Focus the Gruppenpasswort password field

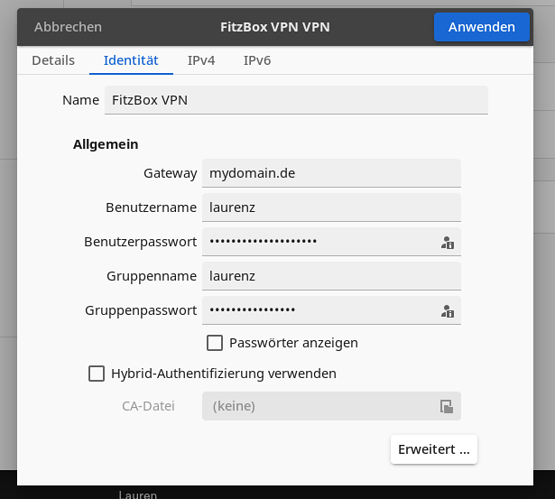(320, 310)
